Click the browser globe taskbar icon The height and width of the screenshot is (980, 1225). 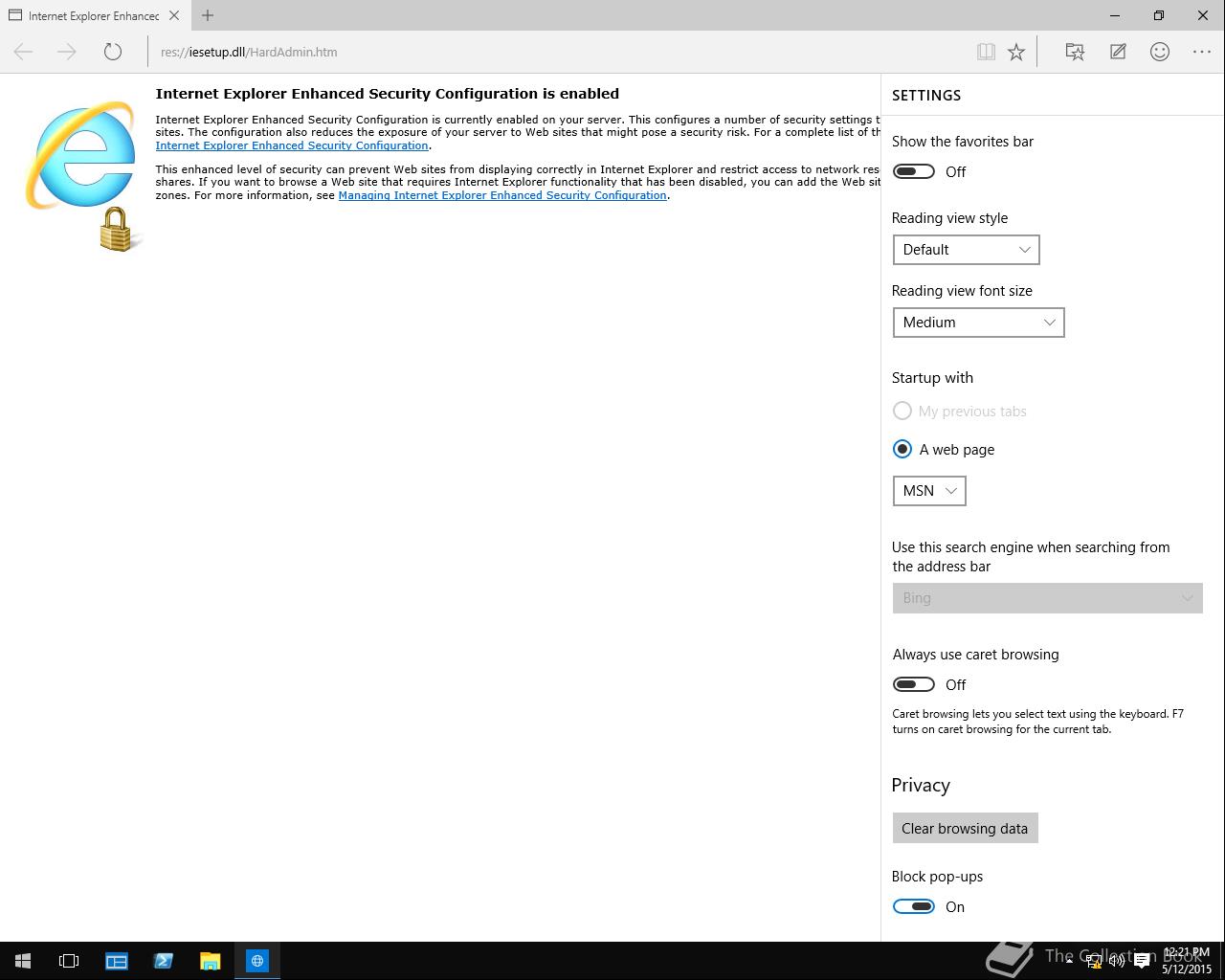coord(256,961)
